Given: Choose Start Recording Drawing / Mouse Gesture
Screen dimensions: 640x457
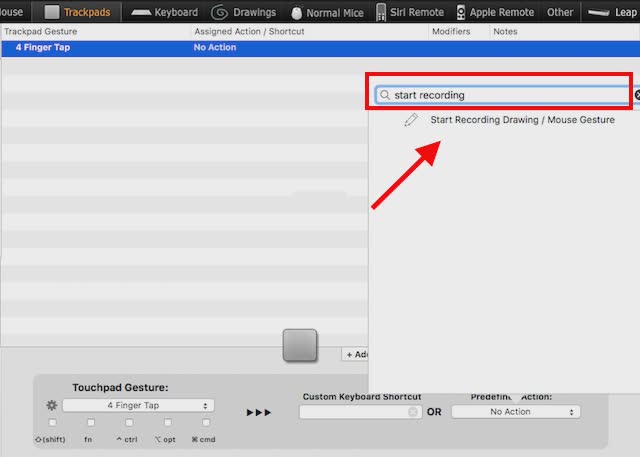Looking at the screenshot, I should 522,120.
